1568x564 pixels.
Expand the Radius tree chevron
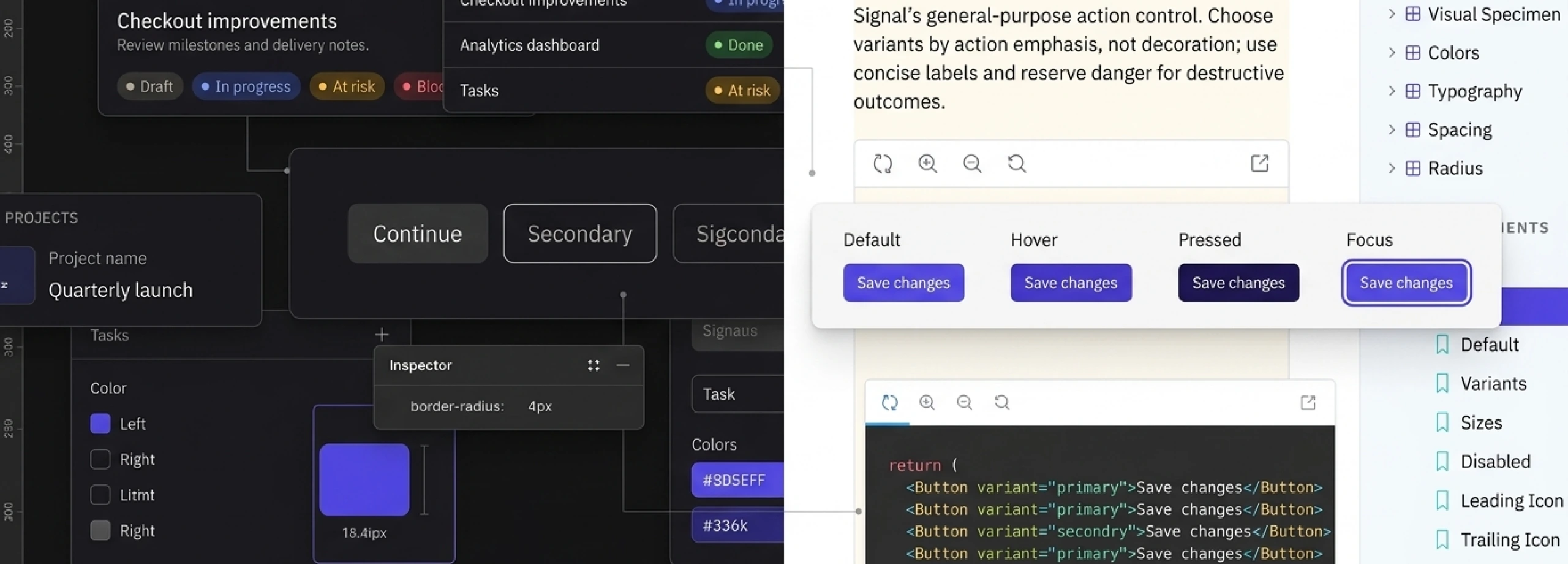(x=1392, y=169)
